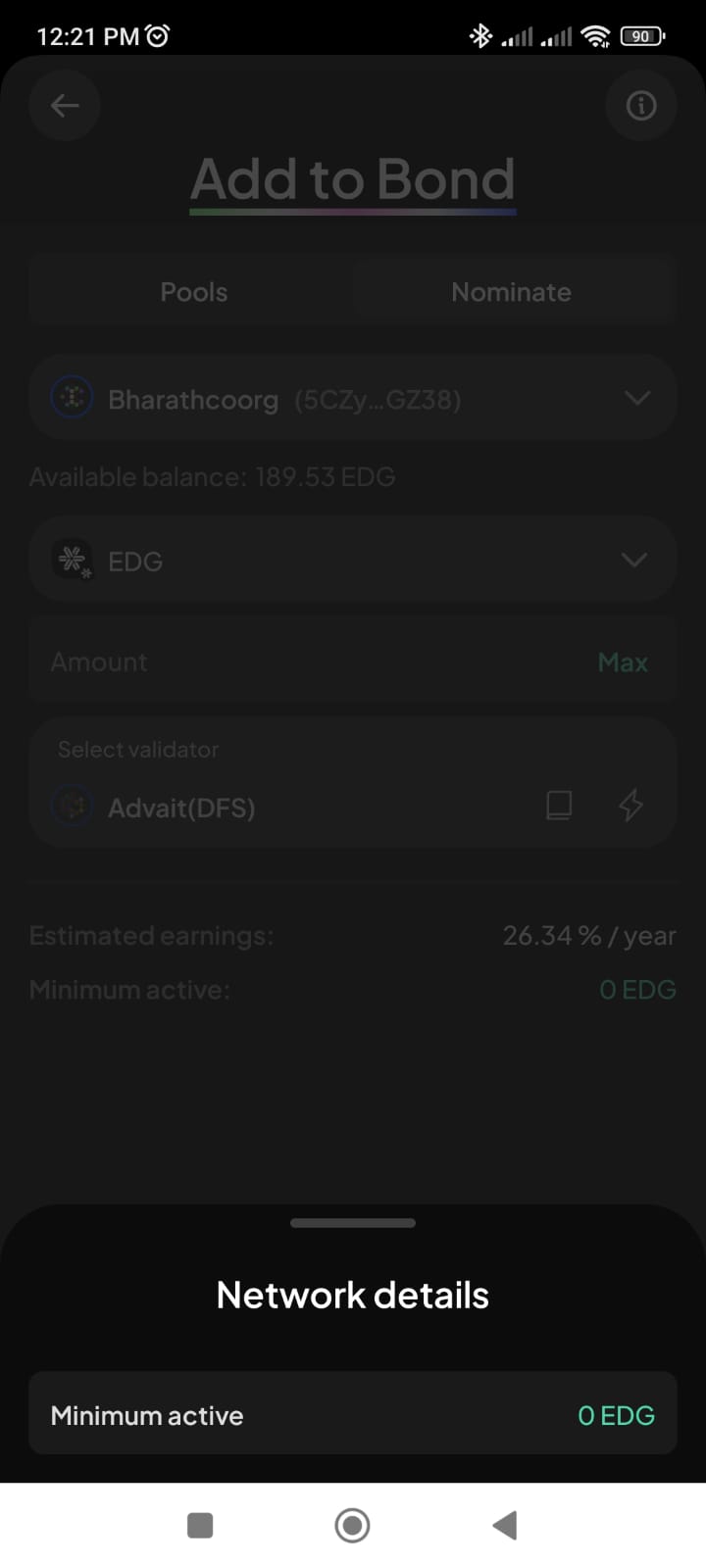706x1568 pixels.
Task: Switch to the Pools tab
Action: point(193,292)
